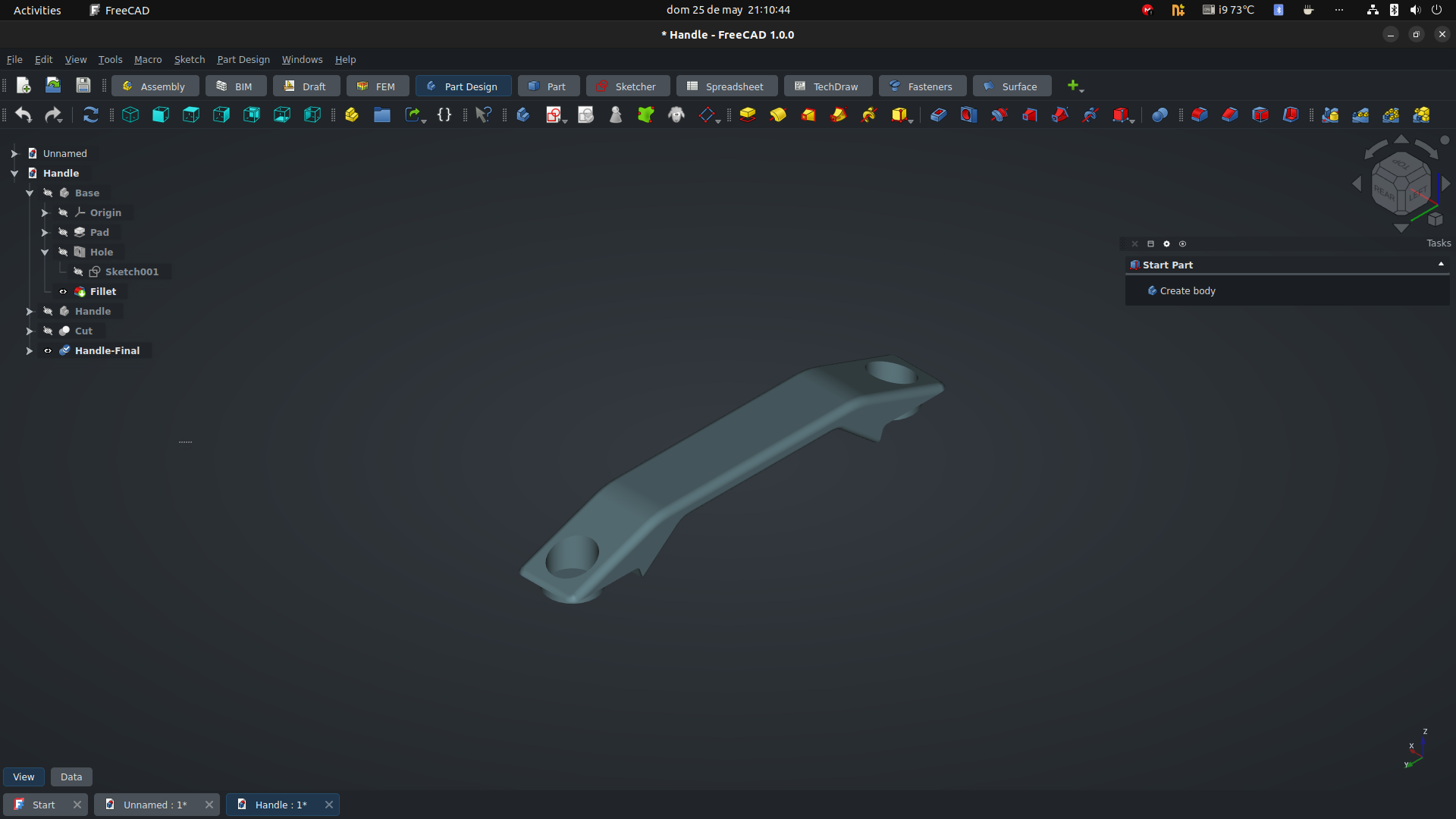This screenshot has height=819, width=1456.
Task: Click the red Chamfer tool icon
Action: [x=1230, y=115]
